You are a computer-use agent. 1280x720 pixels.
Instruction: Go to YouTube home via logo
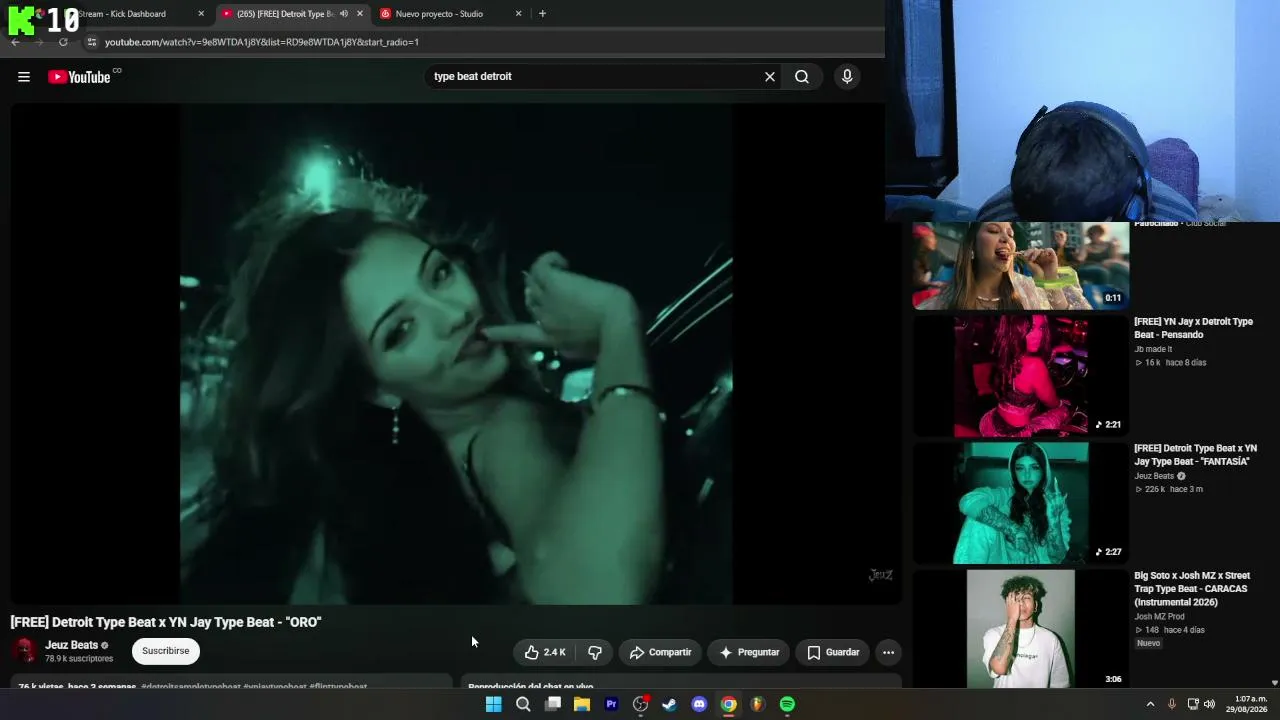79,77
